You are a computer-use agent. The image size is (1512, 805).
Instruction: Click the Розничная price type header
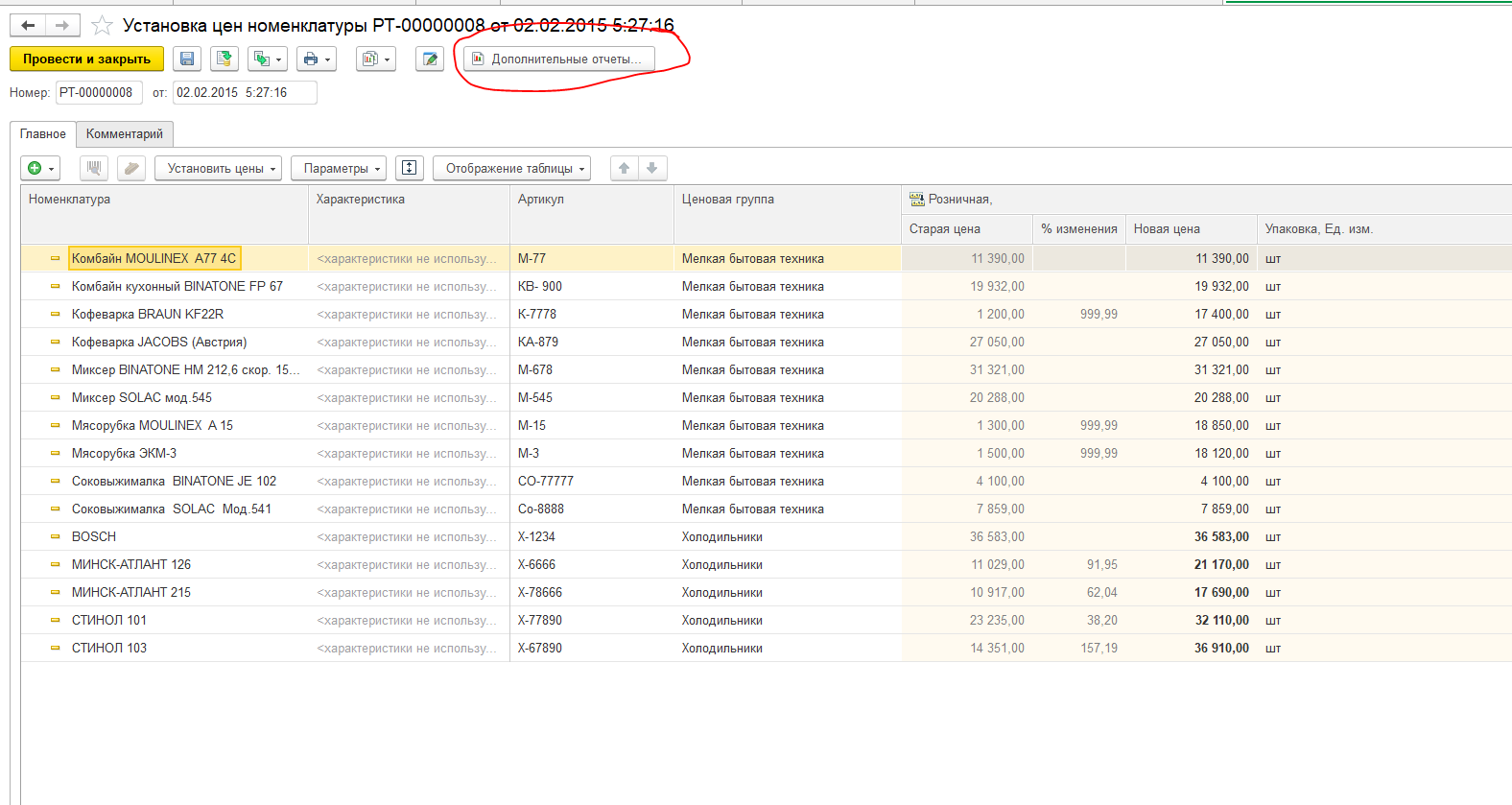coord(1206,200)
